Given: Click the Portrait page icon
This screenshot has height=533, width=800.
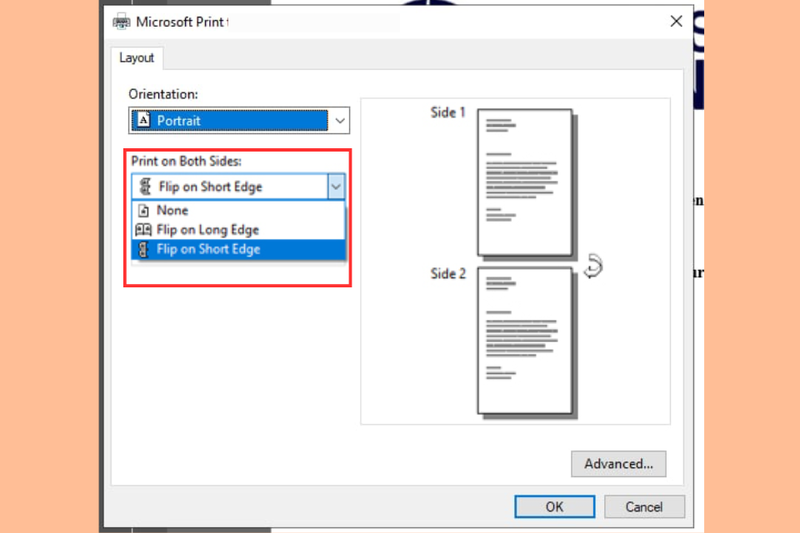Looking at the screenshot, I should click(x=144, y=120).
